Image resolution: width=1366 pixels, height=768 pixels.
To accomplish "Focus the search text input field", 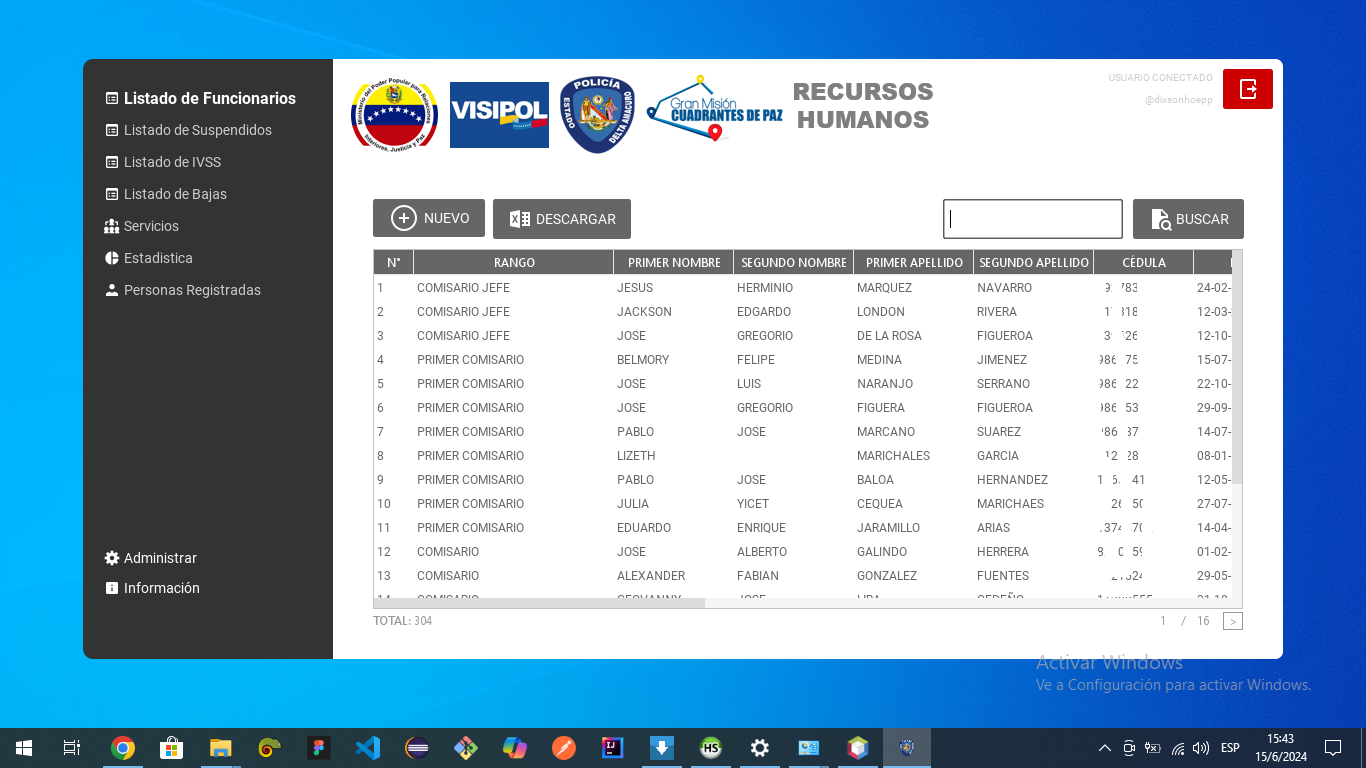I will coord(1032,219).
